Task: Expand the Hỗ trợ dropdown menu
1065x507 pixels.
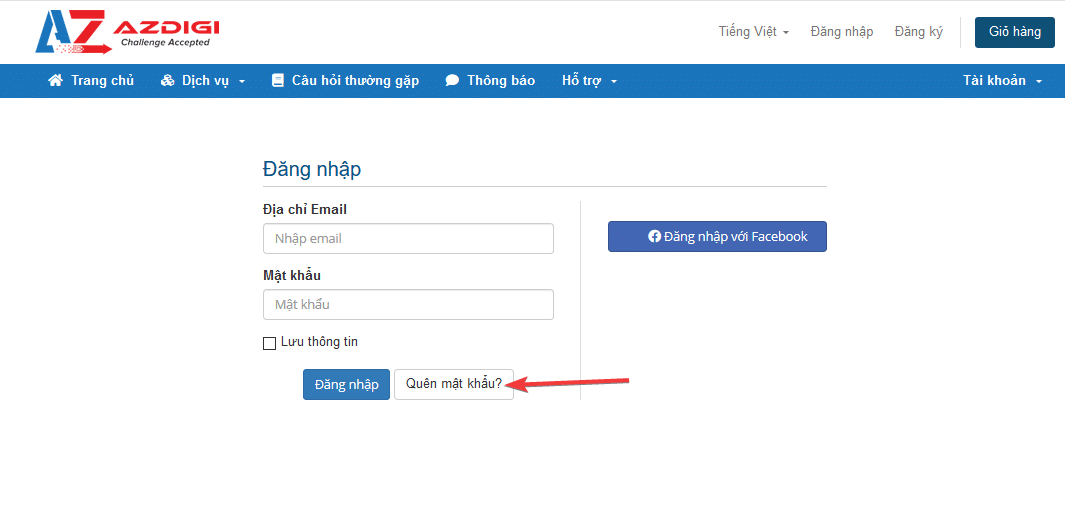Action: tap(589, 81)
